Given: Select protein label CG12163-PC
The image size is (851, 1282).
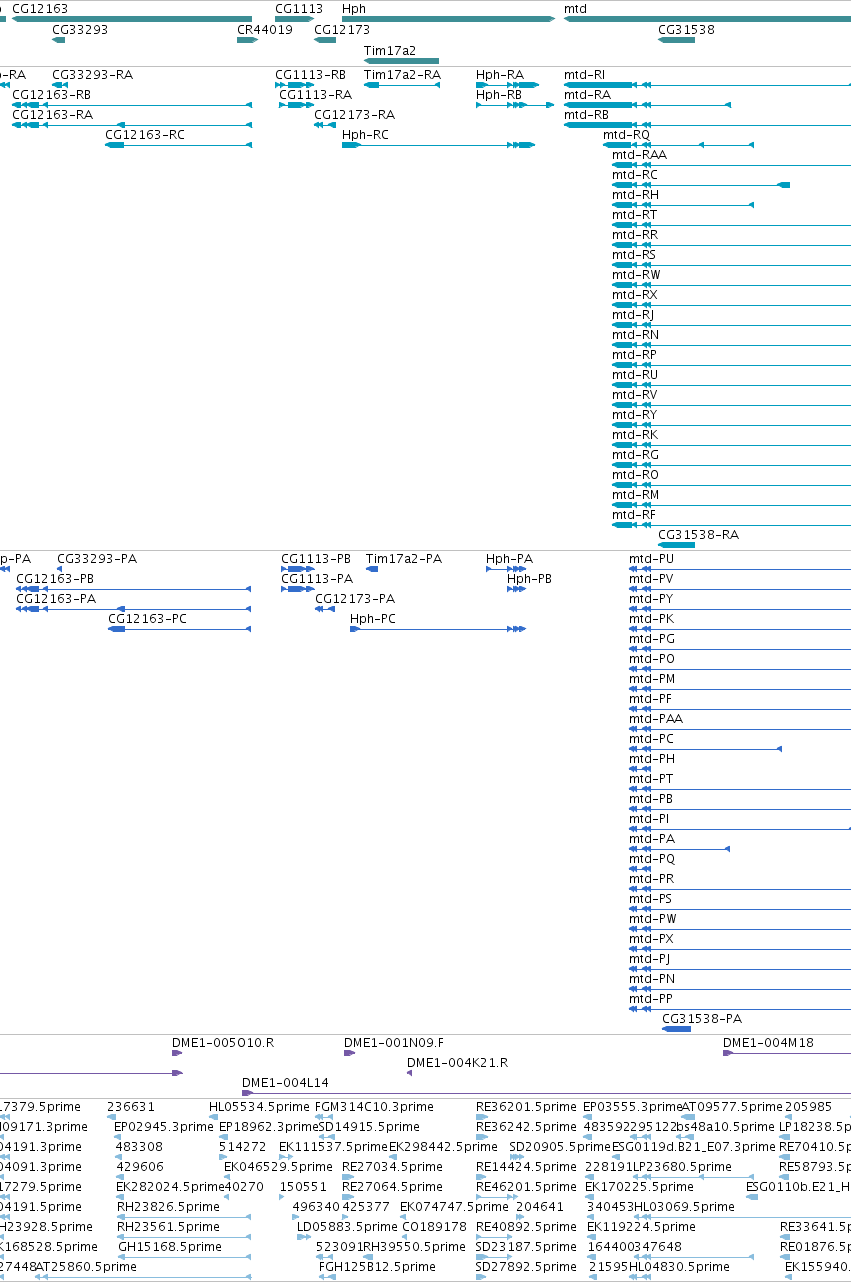Looking at the screenshot, I should tap(147, 619).
